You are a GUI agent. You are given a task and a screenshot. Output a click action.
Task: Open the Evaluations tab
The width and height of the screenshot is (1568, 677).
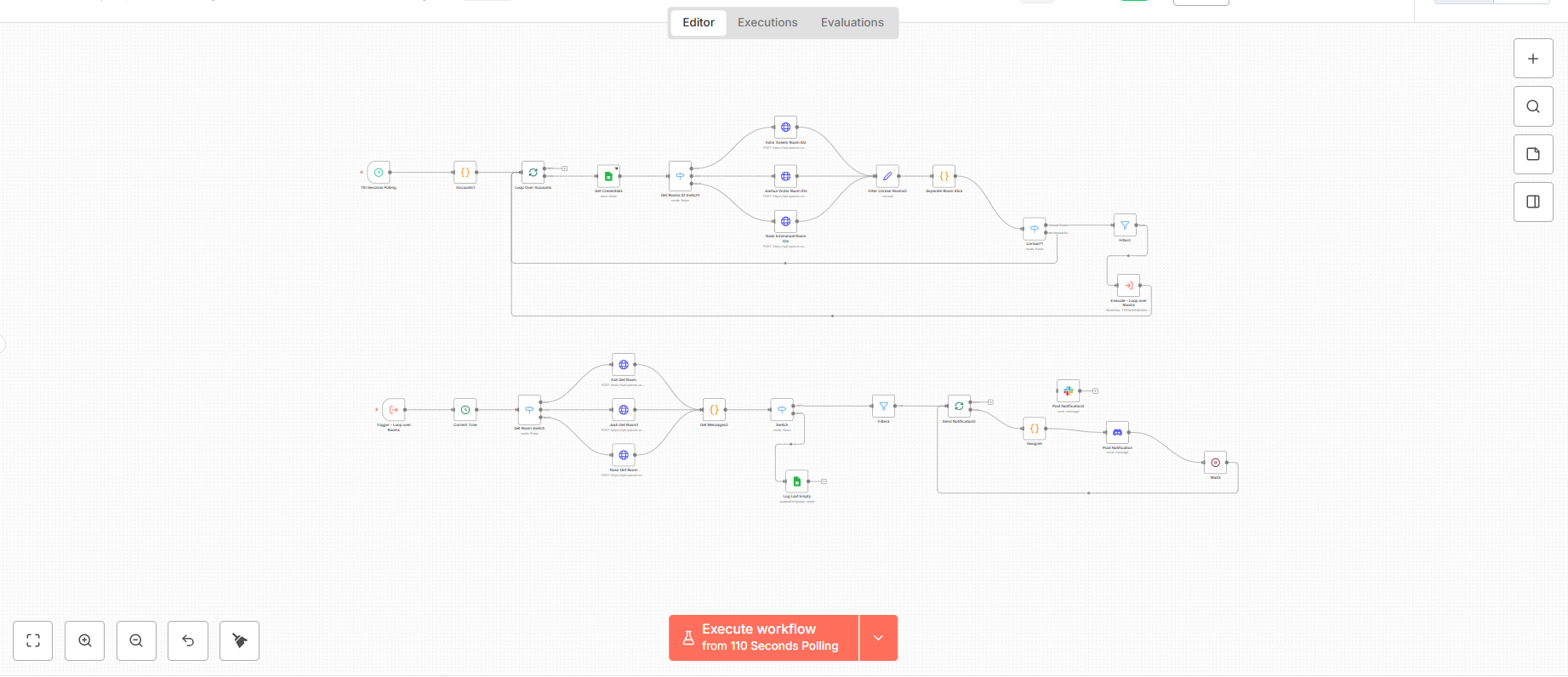click(852, 23)
